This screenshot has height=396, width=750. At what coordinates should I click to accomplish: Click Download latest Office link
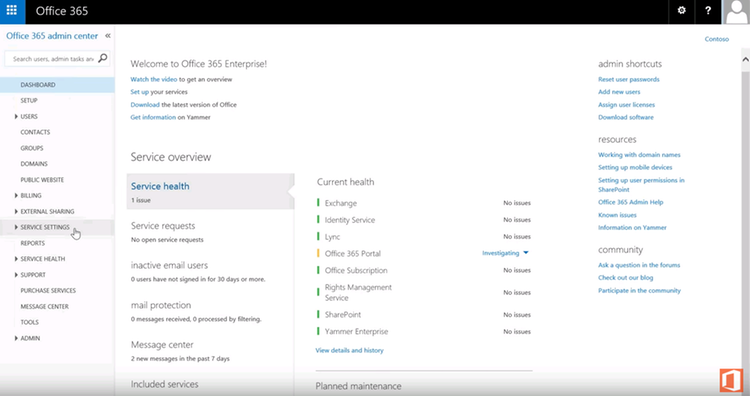[x=145, y=104]
